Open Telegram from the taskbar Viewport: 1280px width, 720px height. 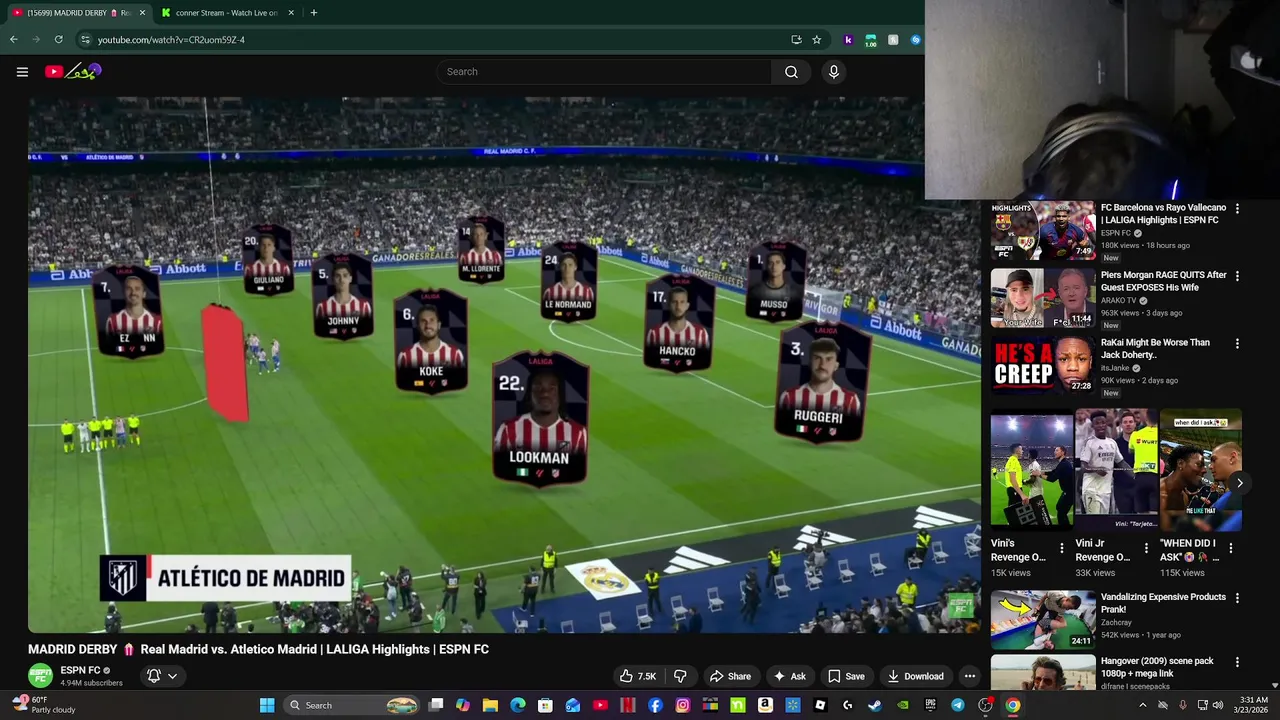click(958, 705)
